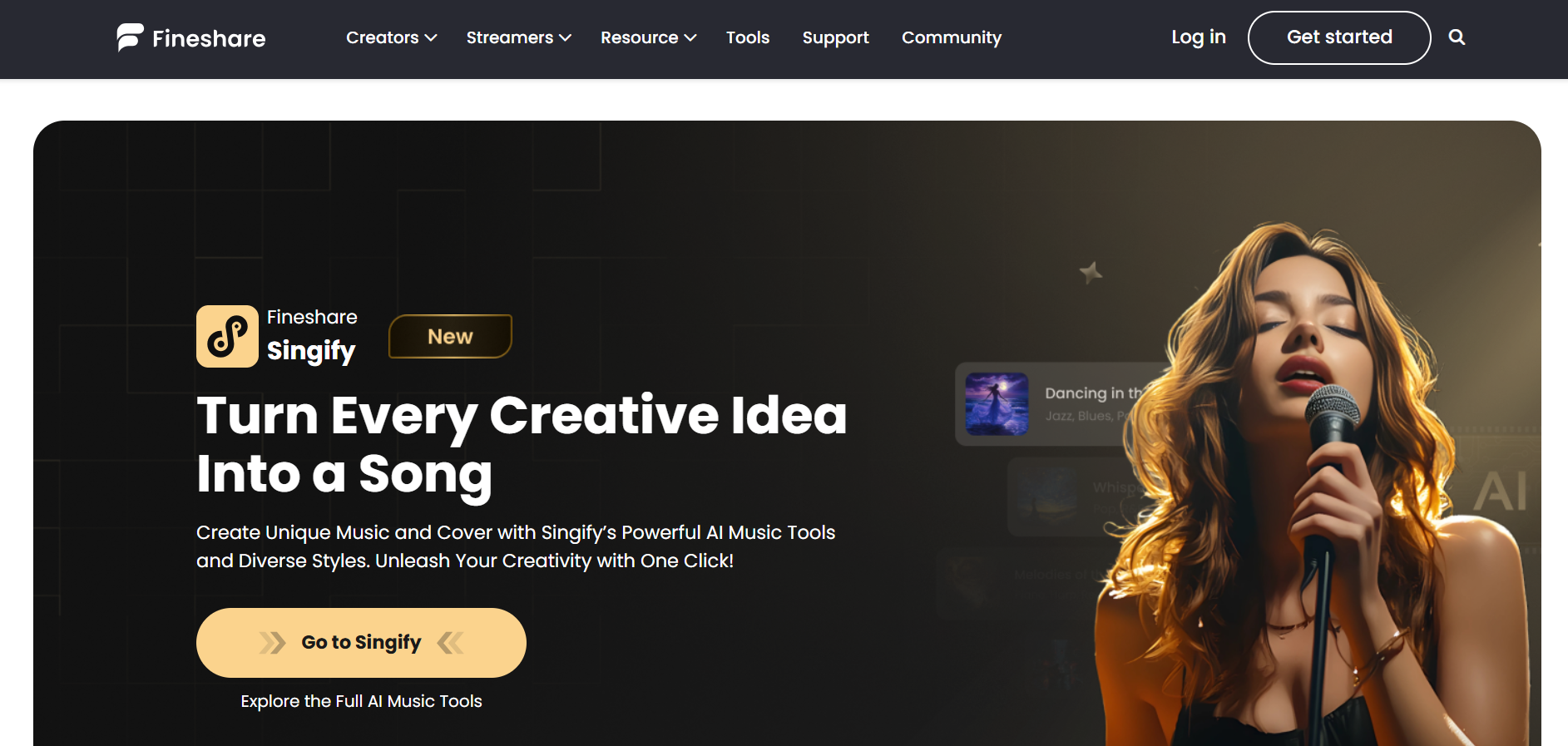Screen dimensions: 1568x746
Task: Go to the Community page
Action: tap(952, 38)
